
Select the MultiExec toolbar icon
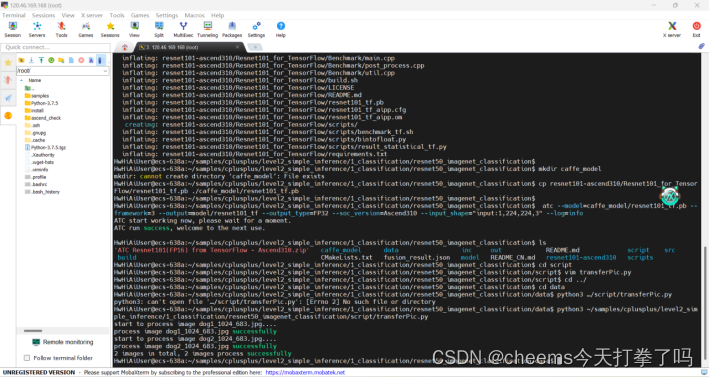coord(183,30)
